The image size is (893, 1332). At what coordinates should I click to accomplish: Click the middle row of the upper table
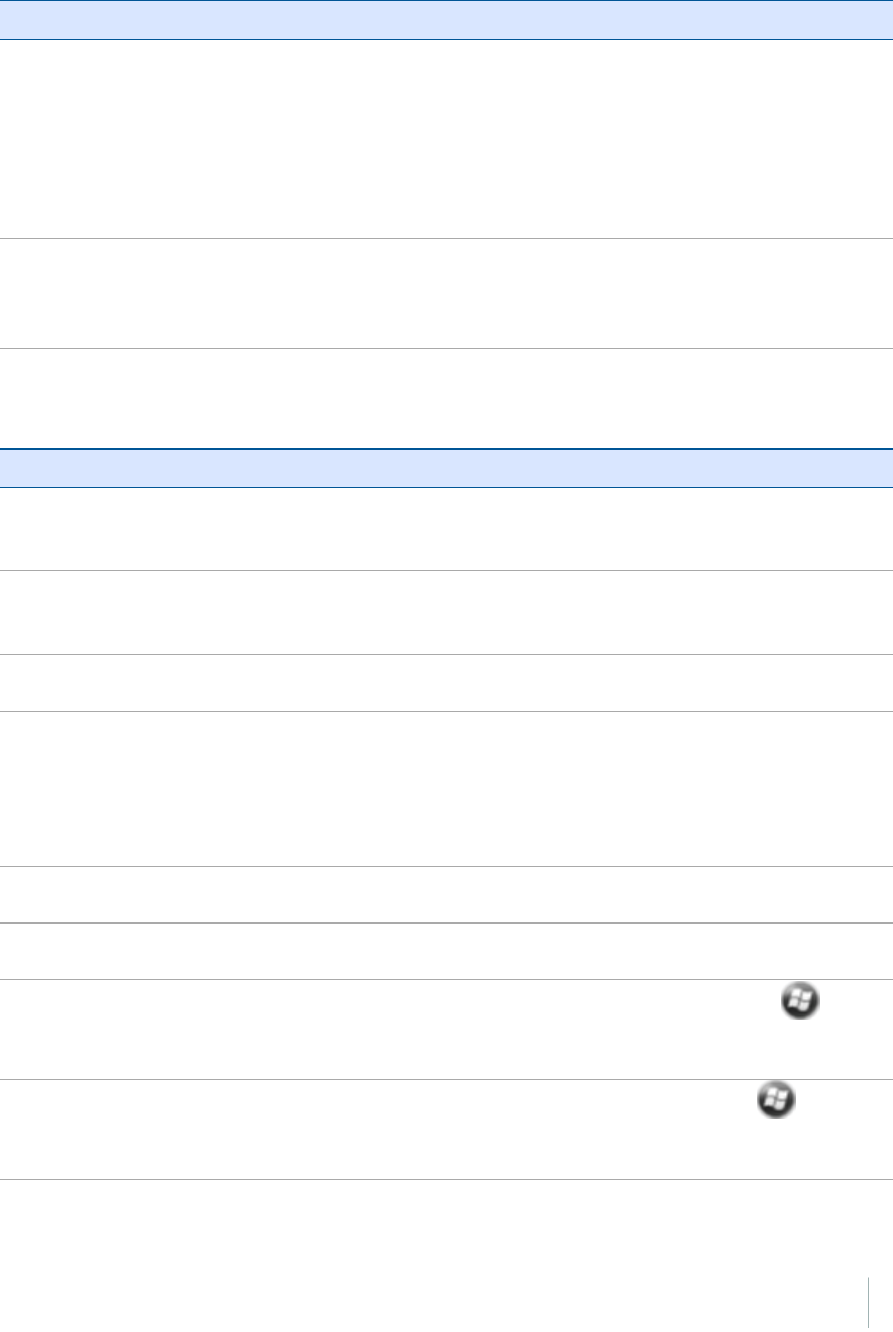point(446,293)
